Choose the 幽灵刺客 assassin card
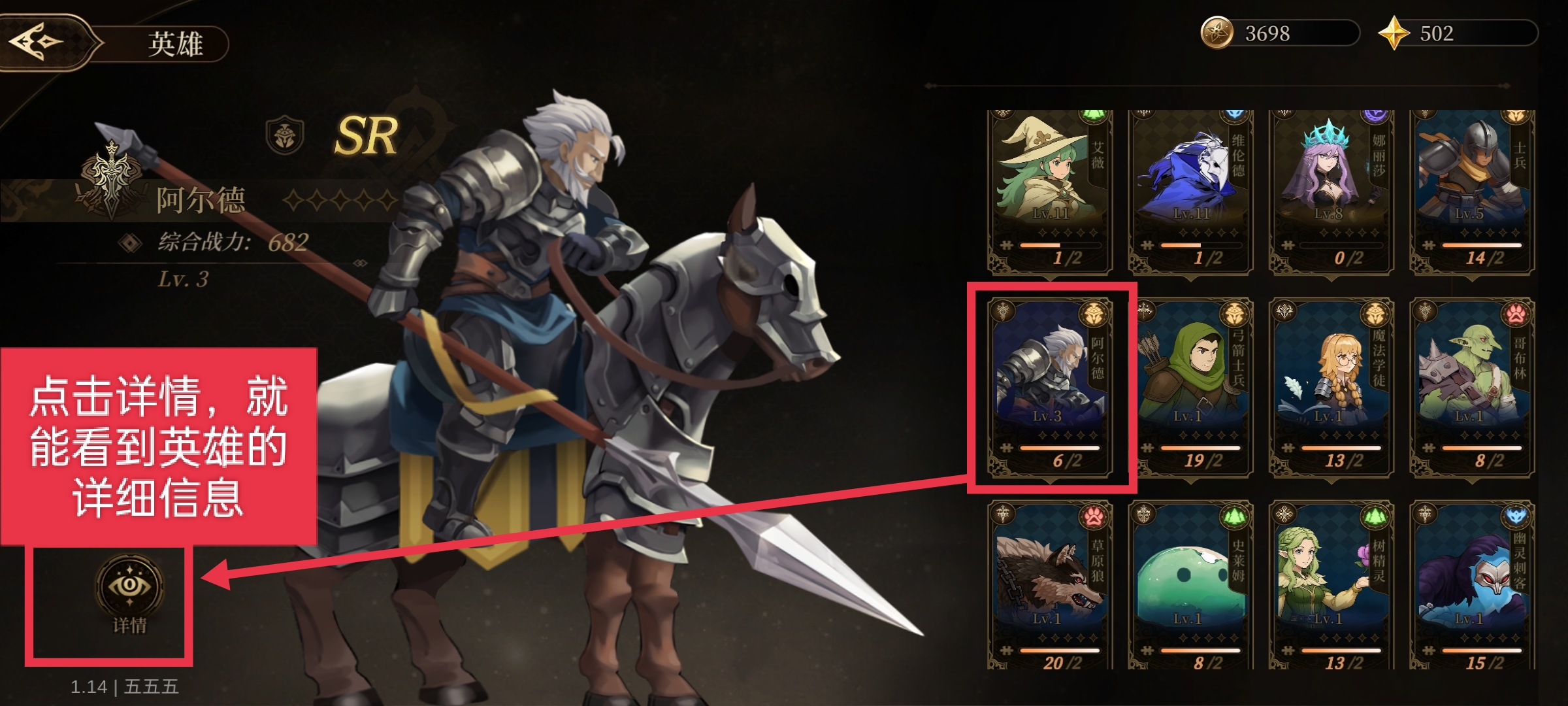The width and height of the screenshot is (1568, 706). point(1473,585)
